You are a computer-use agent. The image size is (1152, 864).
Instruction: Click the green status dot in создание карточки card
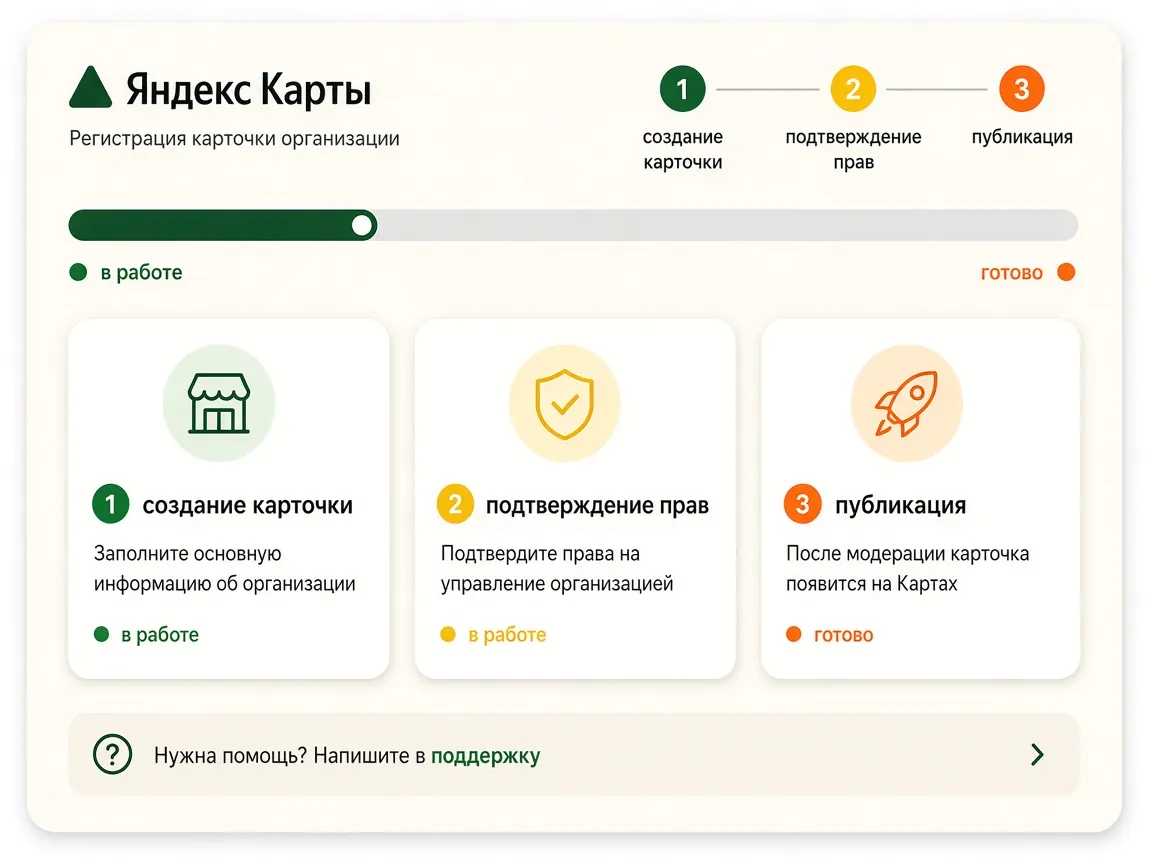pyautogui.click(x=101, y=634)
